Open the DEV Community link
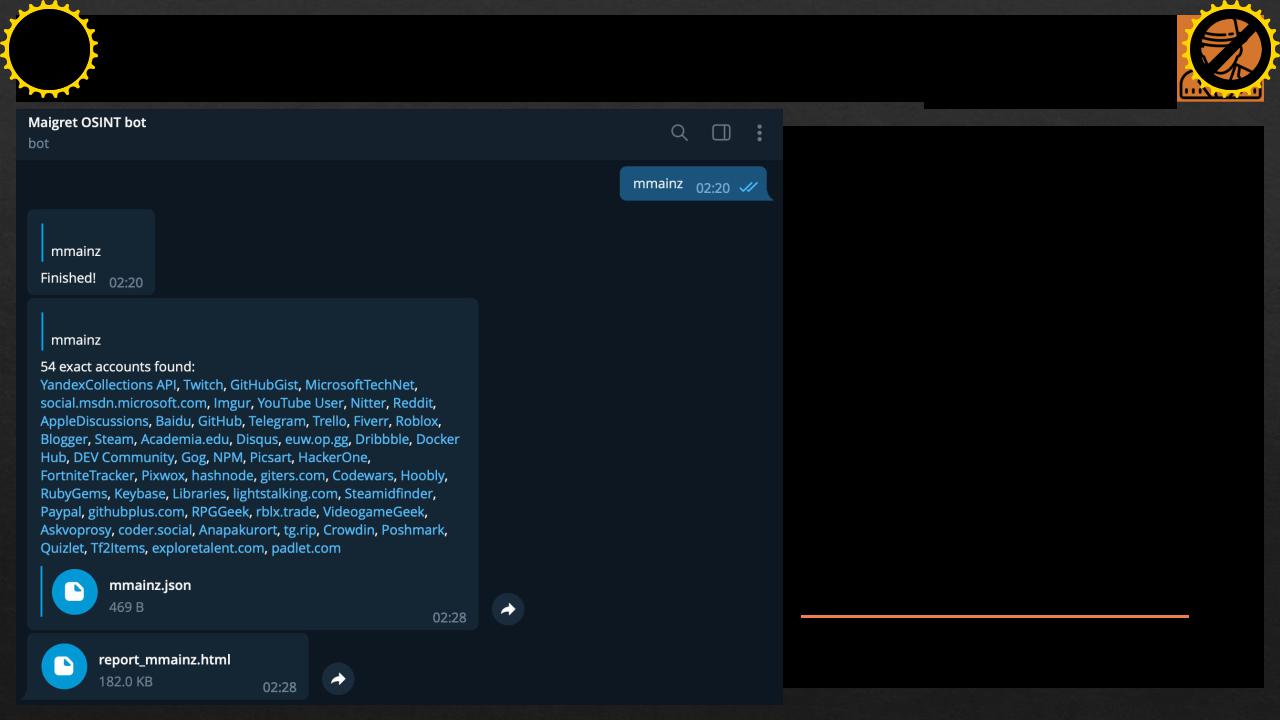 coord(124,457)
